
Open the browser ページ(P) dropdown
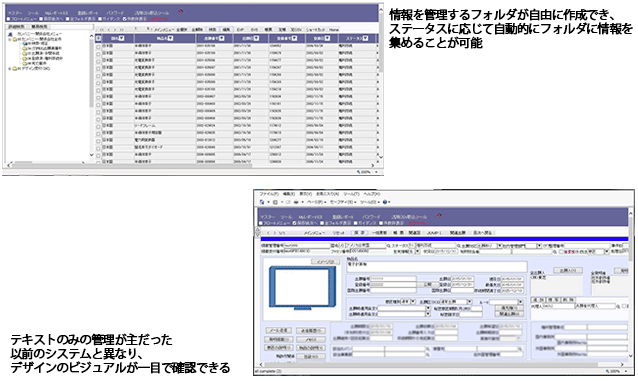pos(317,202)
